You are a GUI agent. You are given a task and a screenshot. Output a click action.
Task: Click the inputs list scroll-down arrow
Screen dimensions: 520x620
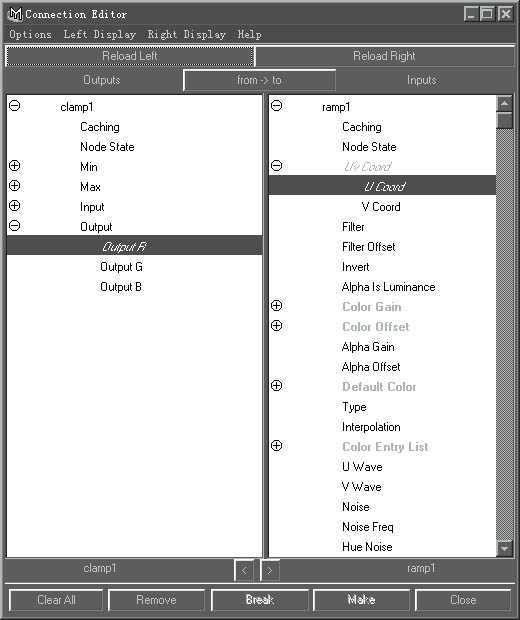coord(505,548)
